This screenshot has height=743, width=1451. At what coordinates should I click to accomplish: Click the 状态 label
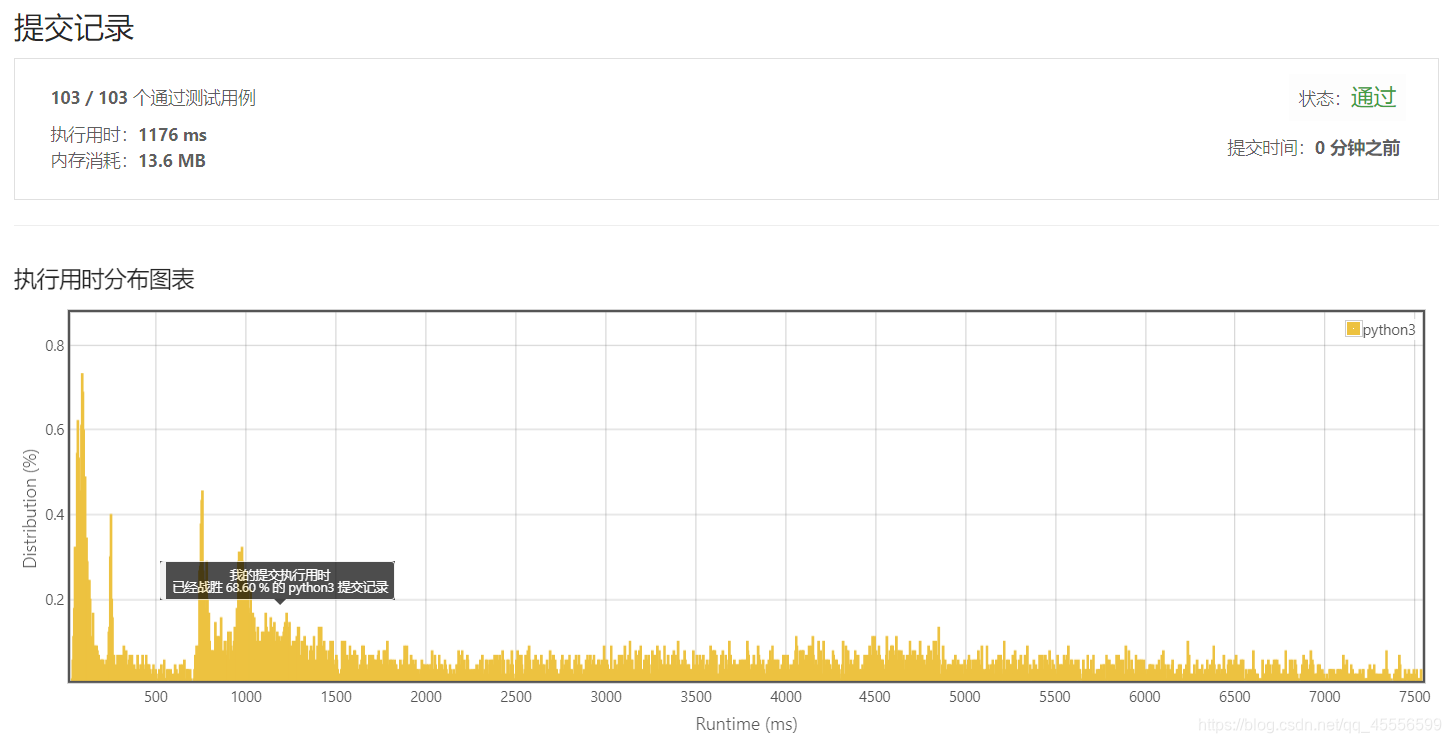[x=1318, y=99]
